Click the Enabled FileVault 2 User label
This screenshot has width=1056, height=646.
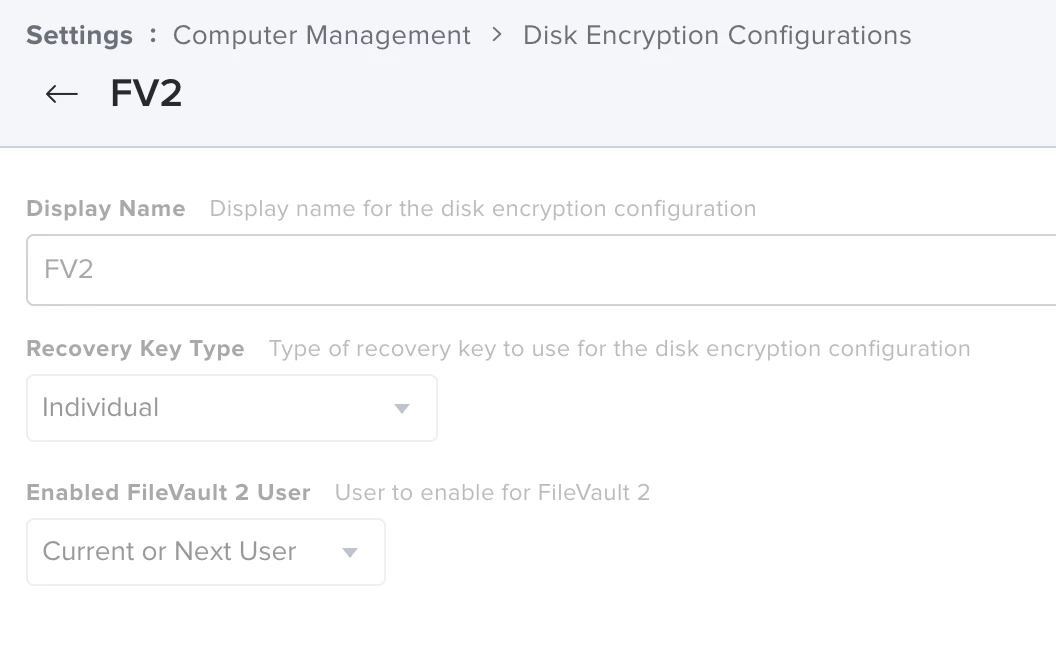168,493
